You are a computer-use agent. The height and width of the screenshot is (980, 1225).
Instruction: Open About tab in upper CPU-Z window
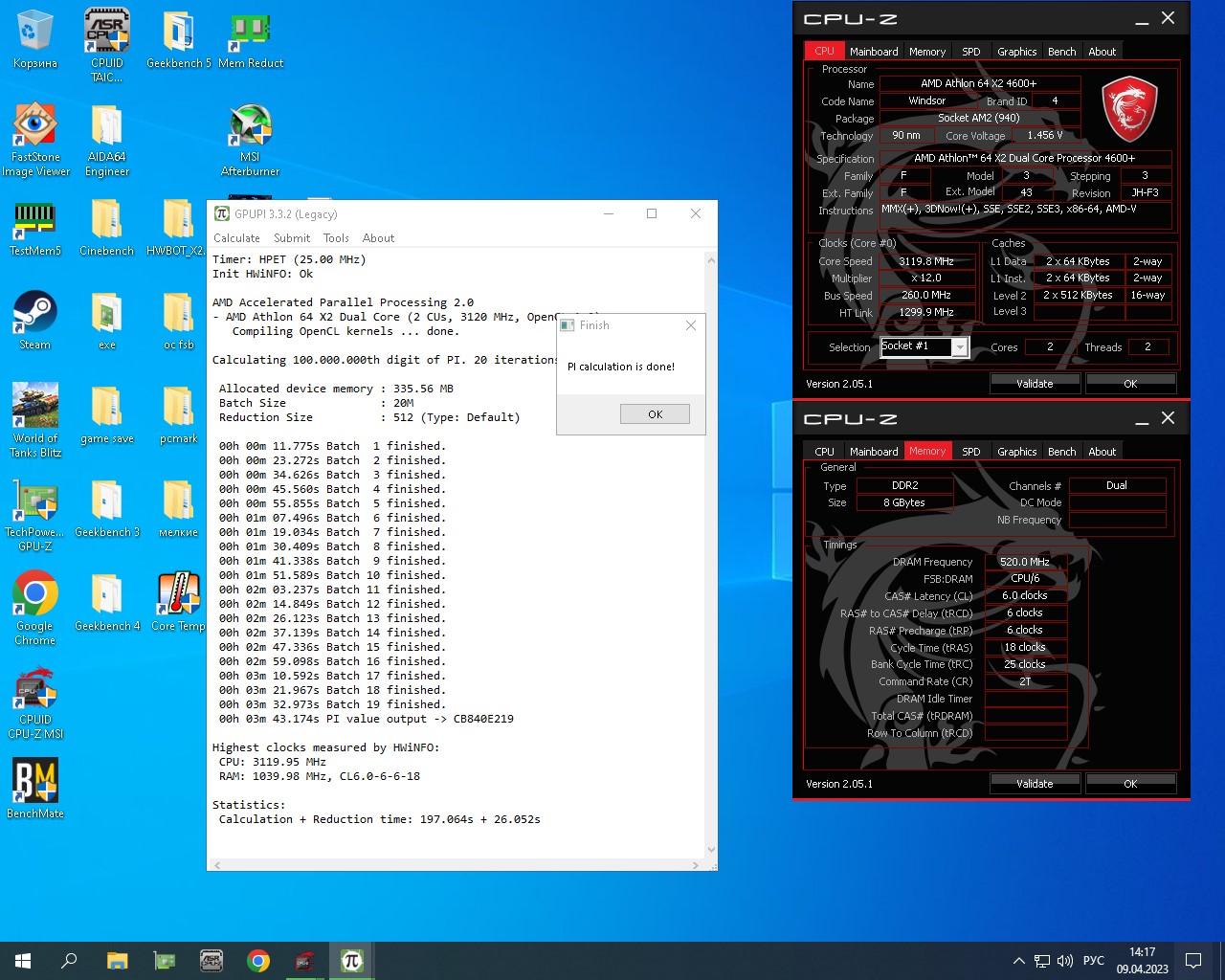1102,52
